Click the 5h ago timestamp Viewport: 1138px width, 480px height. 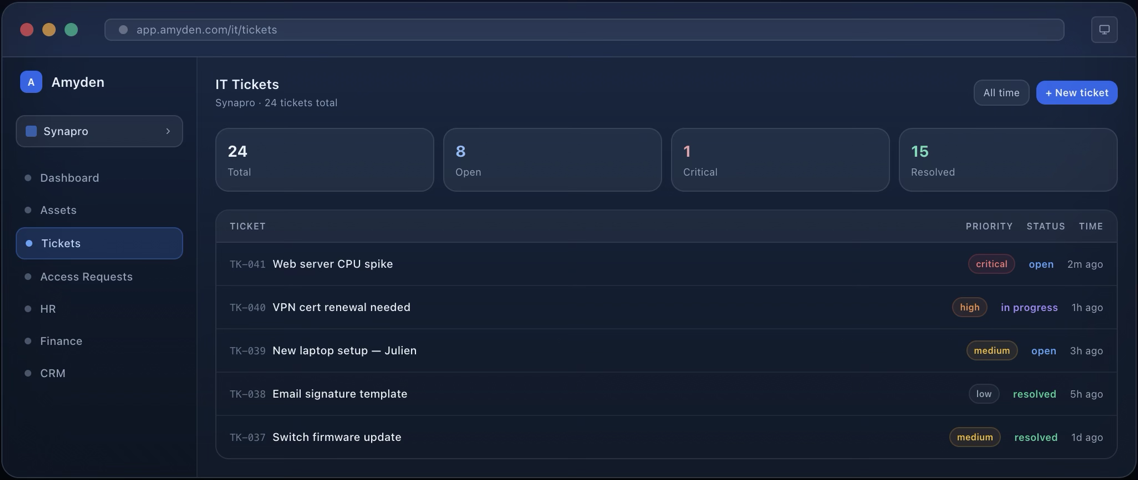[x=1086, y=394]
